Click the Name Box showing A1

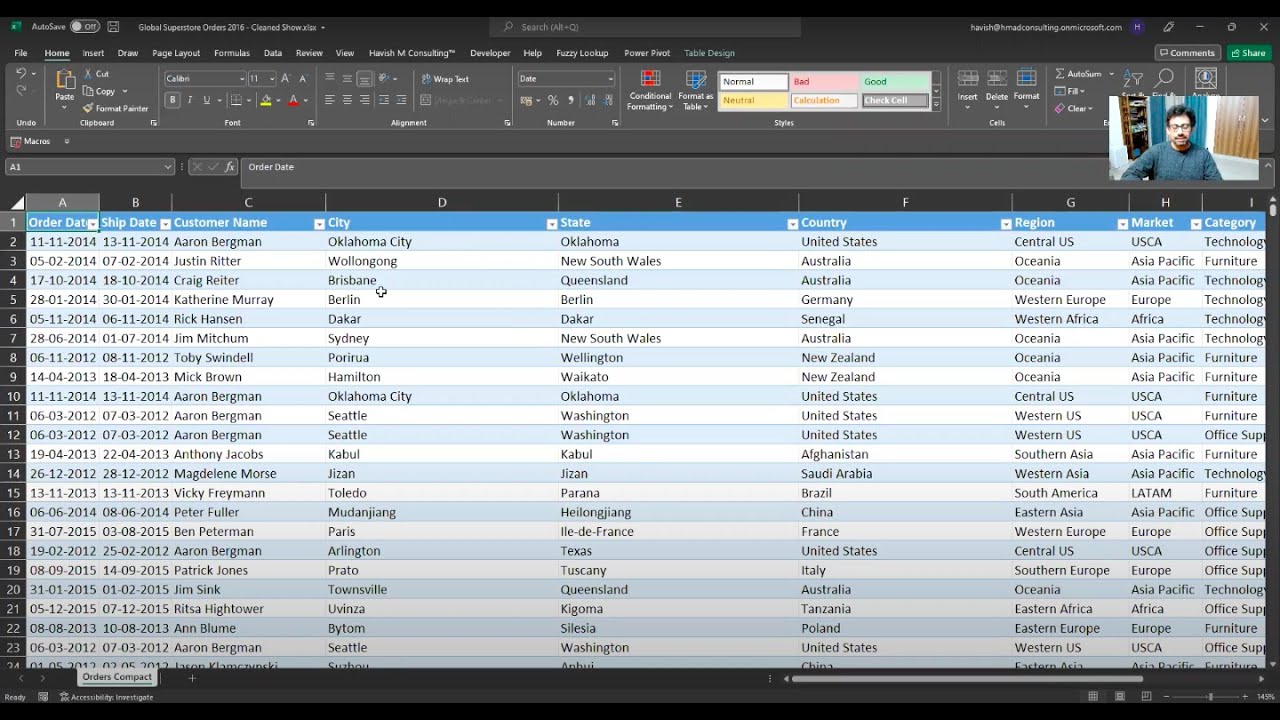tap(90, 167)
